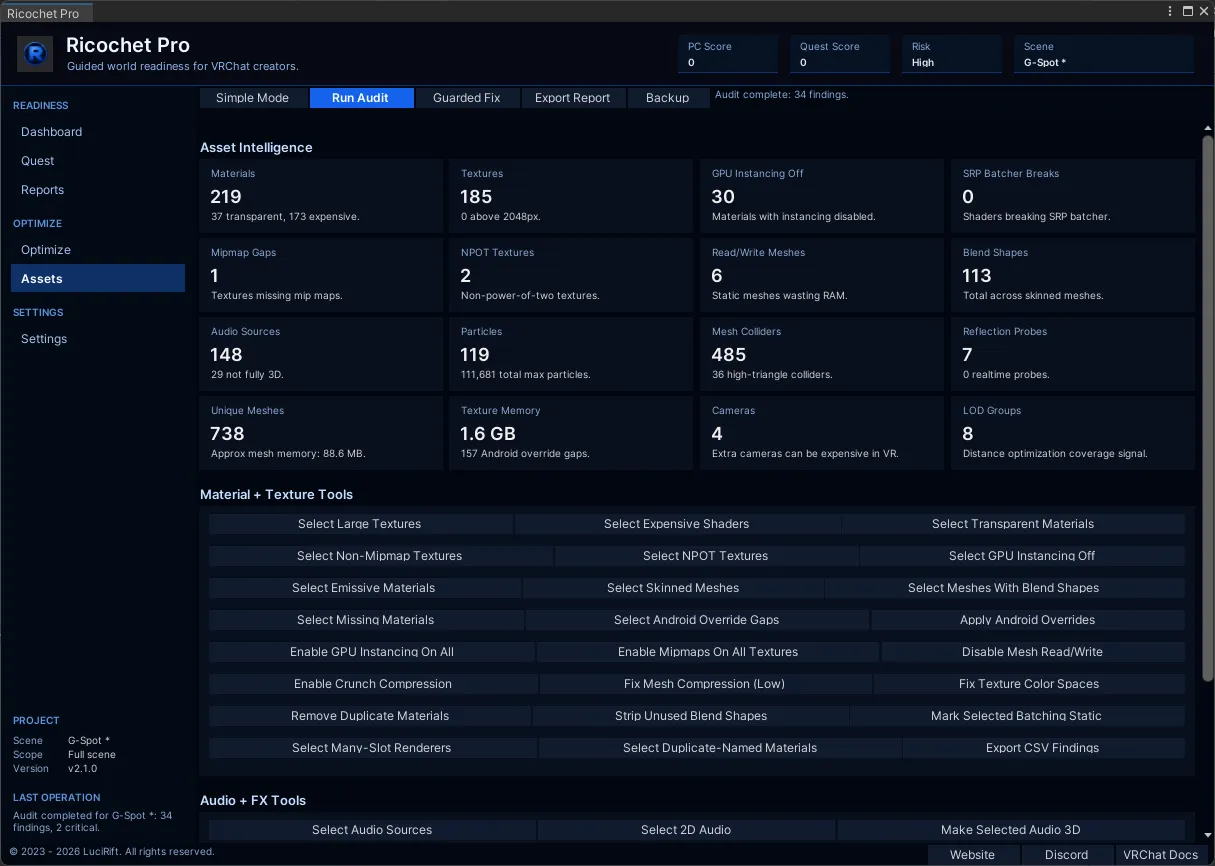Viewport: 1215px width, 866px height.
Task: Click the Risk field showing High
Action: pos(951,54)
